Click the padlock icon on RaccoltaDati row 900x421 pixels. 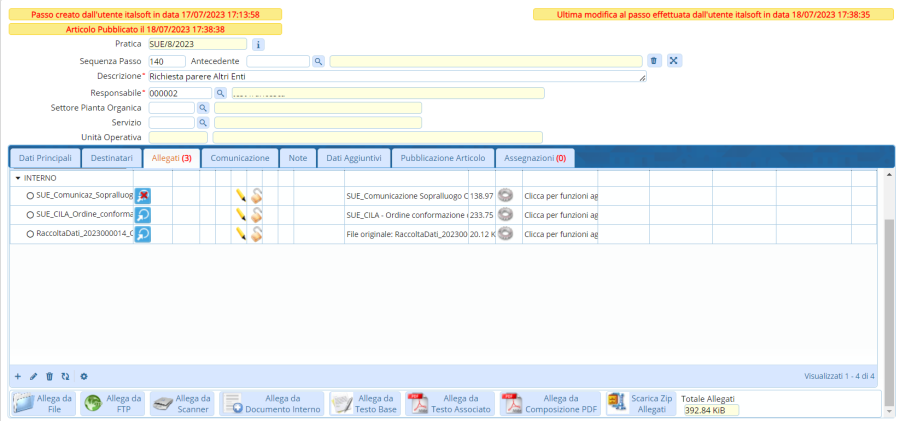pos(257,233)
